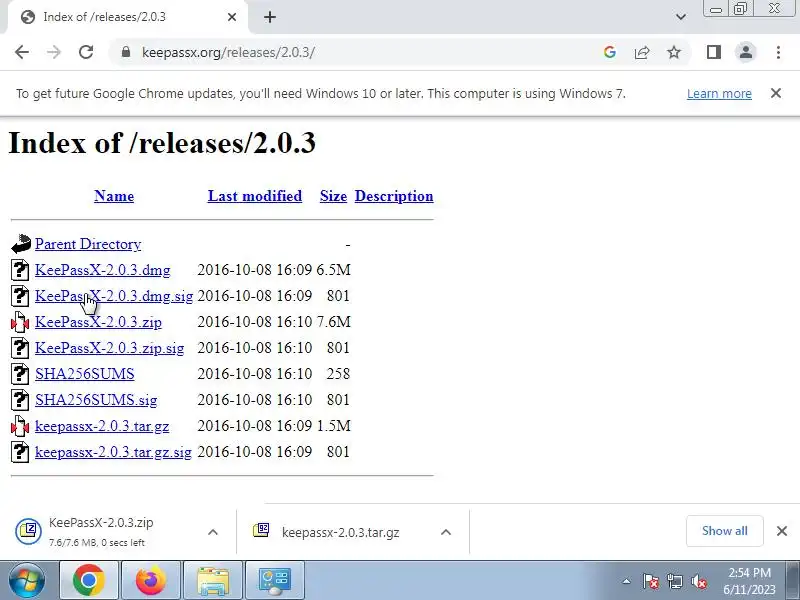Click Show all downloads
Screen dimensions: 800x600
(724, 531)
